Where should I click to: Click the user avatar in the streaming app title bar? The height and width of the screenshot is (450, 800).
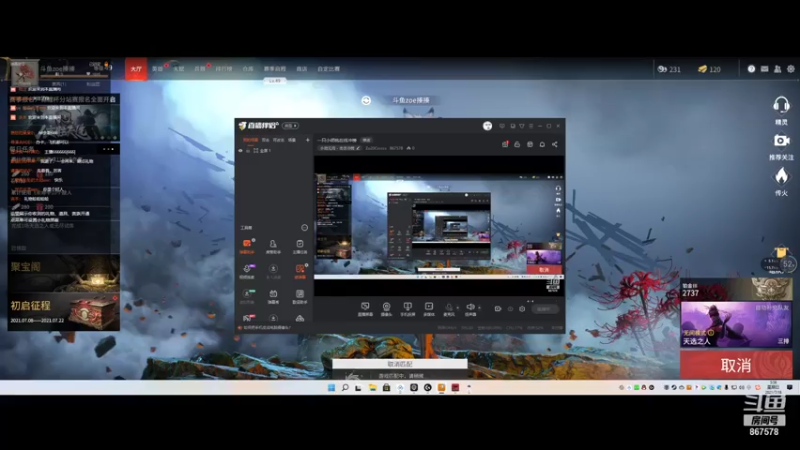click(x=487, y=126)
